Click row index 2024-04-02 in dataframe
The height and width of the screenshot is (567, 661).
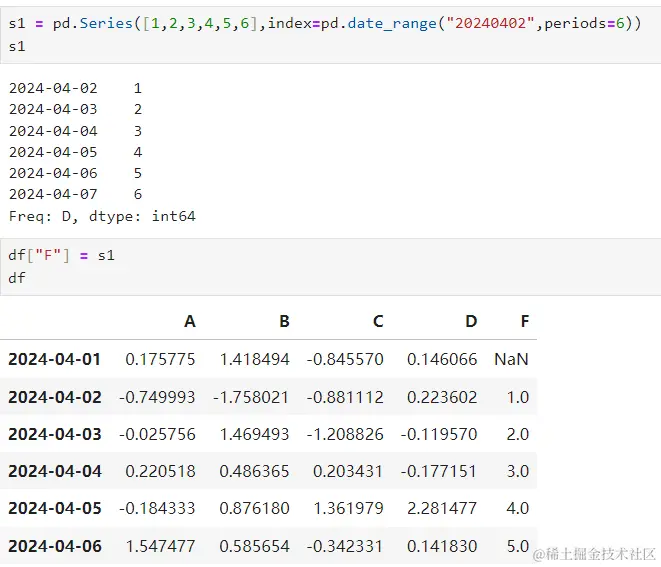pyautogui.click(x=55, y=397)
